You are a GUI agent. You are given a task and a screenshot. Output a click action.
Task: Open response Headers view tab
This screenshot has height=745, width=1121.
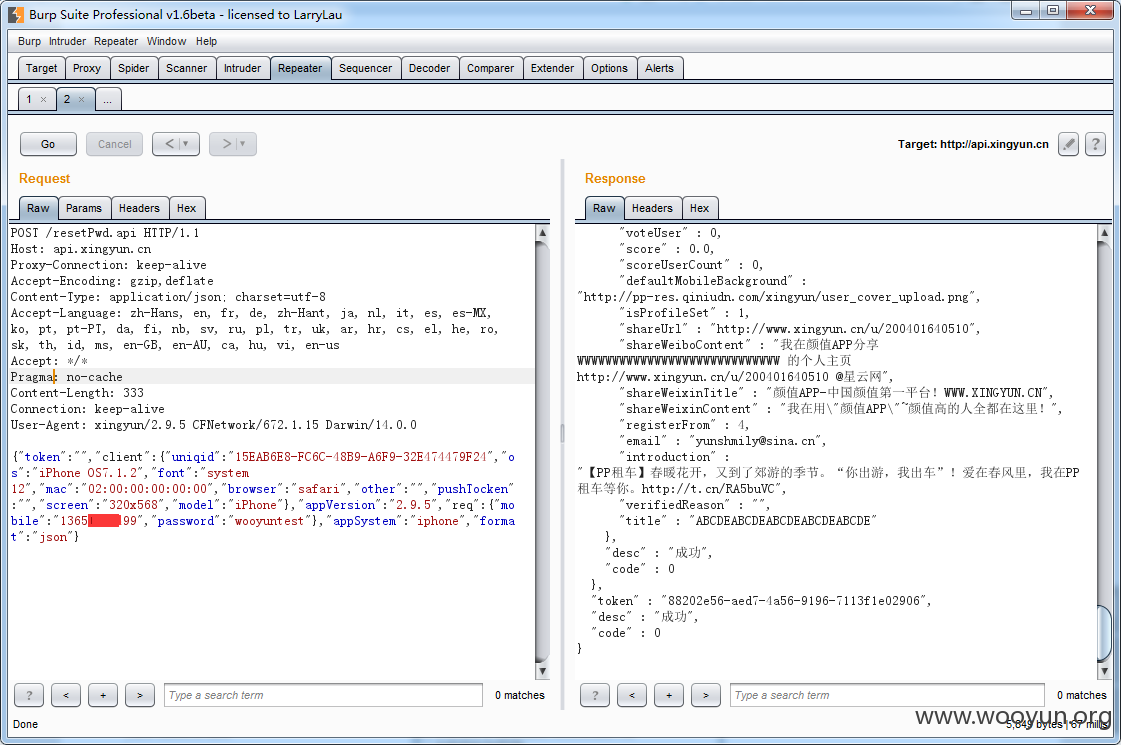click(x=652, y=208)
